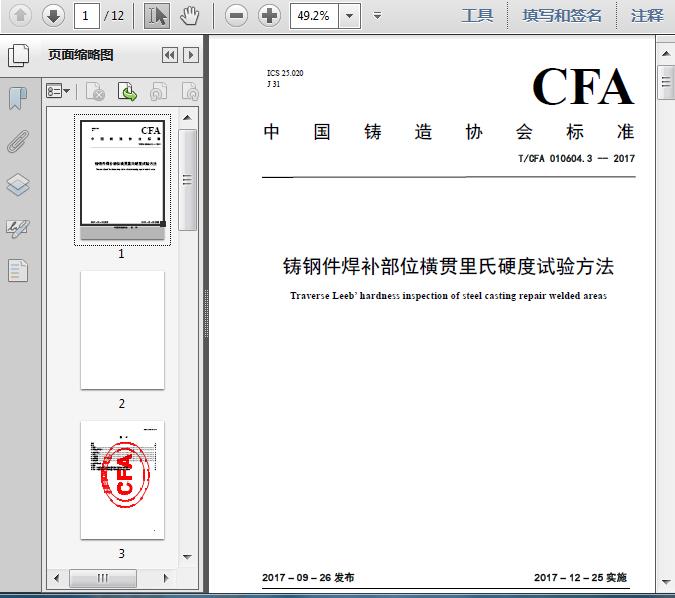Image resolution: width=675 pixels, height=598 pixels.
Task: Click the ICS 25.020 classification text
Action: click(x=285, y=73)
